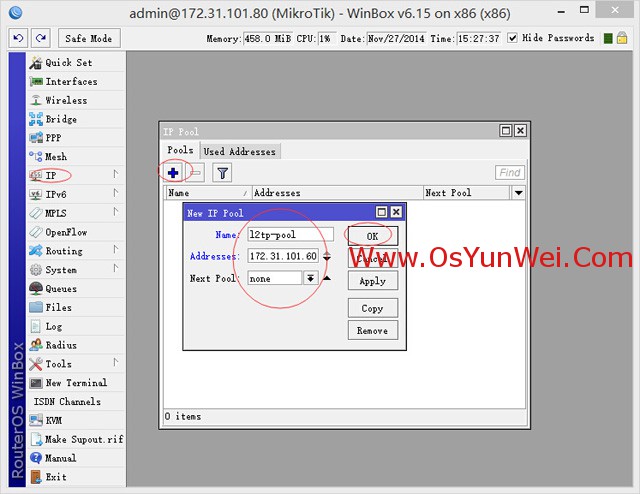Open Wireless in sidebar
The width and height of the screenshot is (640, 494).
[76, 100]
